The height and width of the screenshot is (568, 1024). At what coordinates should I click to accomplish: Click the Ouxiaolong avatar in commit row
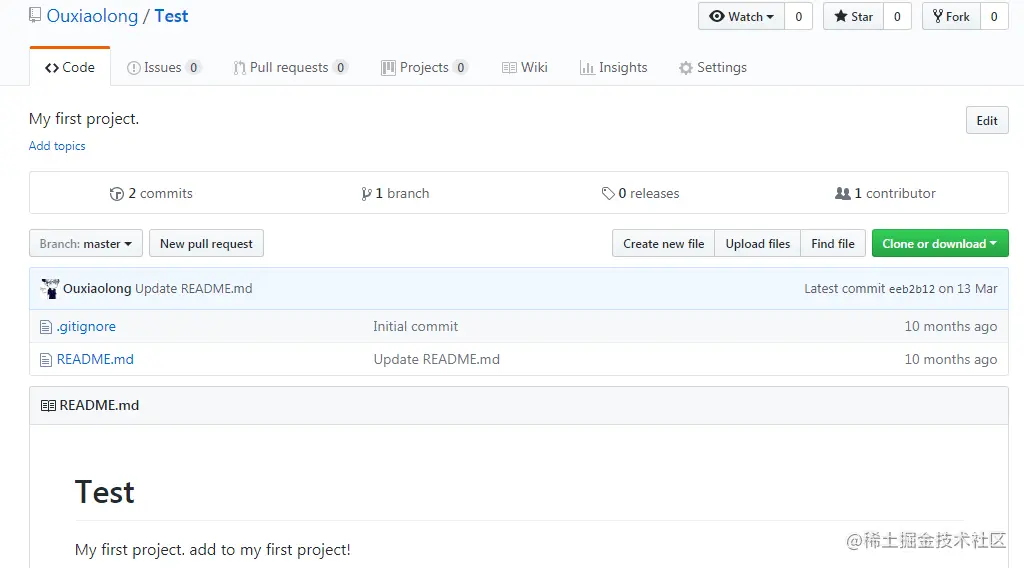point(50,289)
